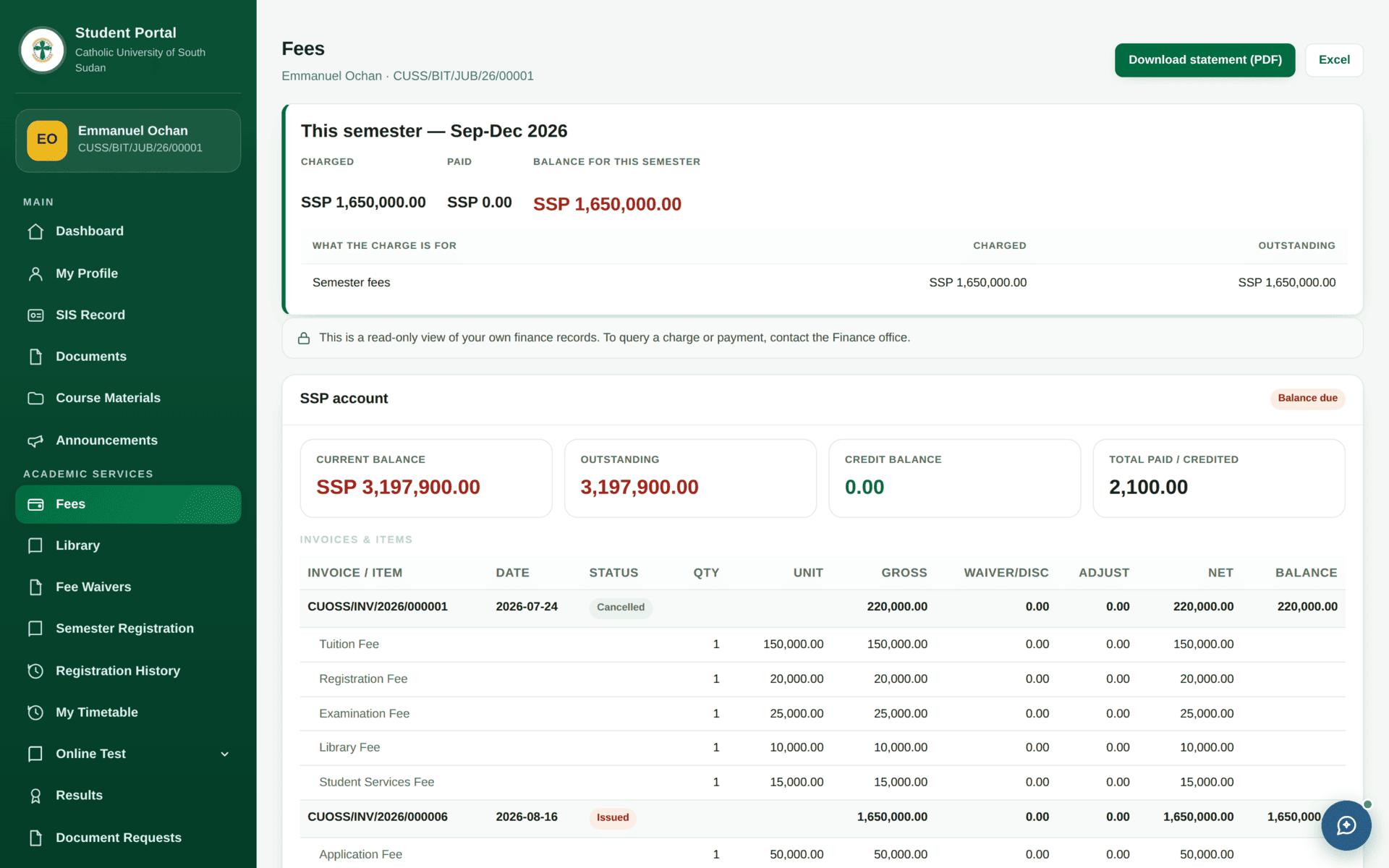Click the date 2026-08-16
The image size is (1389, 868).
[x=527, y=817]
